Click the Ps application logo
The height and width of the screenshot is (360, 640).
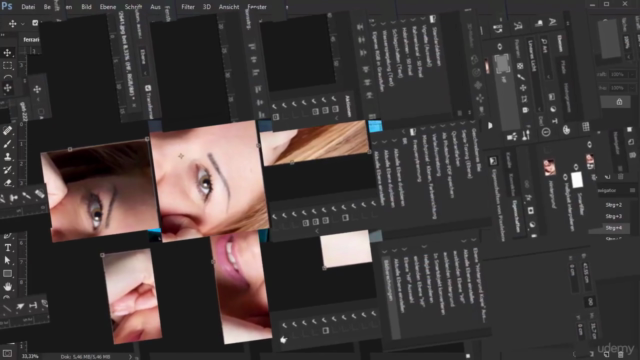[7, 6]
